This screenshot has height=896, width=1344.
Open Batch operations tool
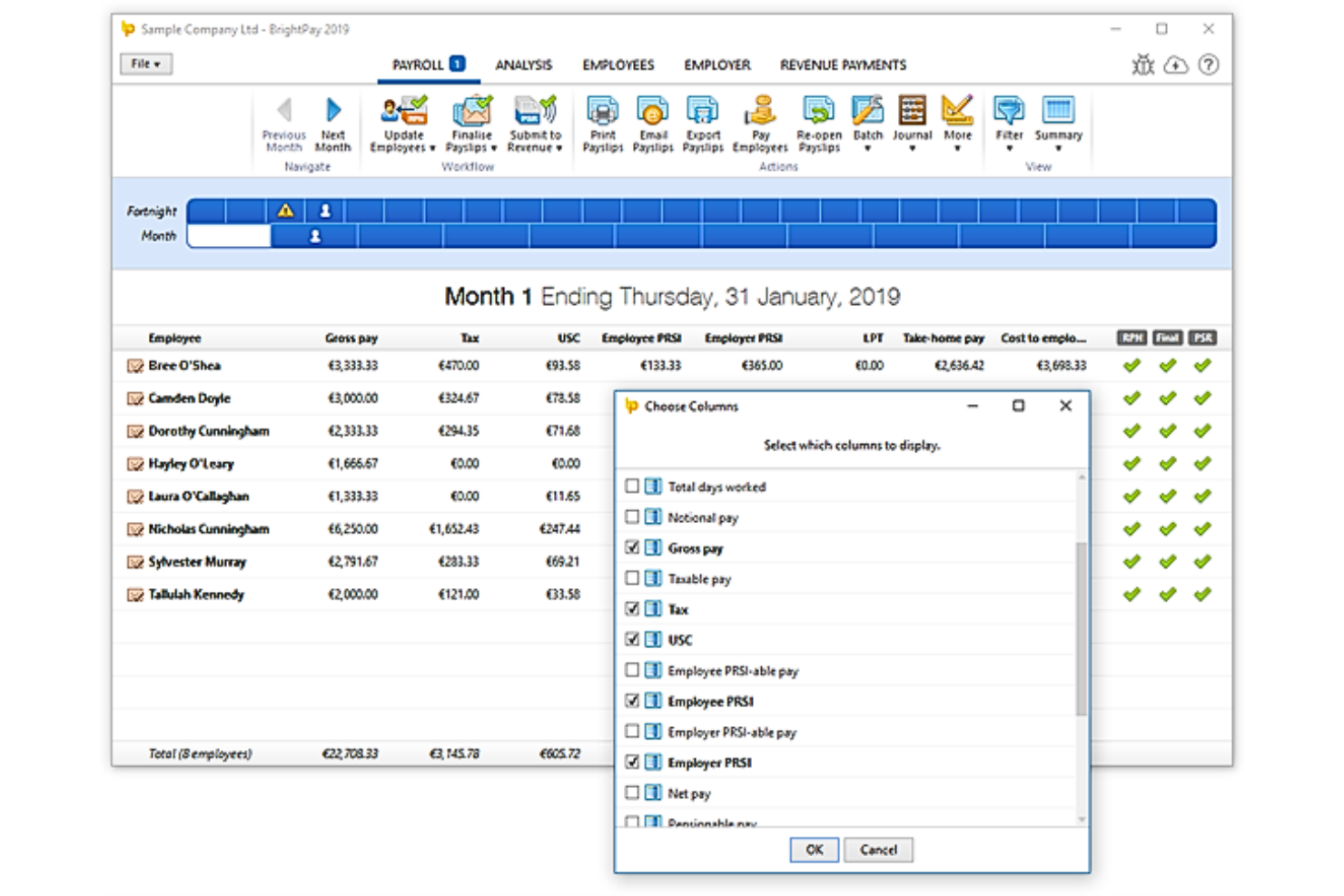click(x=867, y=123)
